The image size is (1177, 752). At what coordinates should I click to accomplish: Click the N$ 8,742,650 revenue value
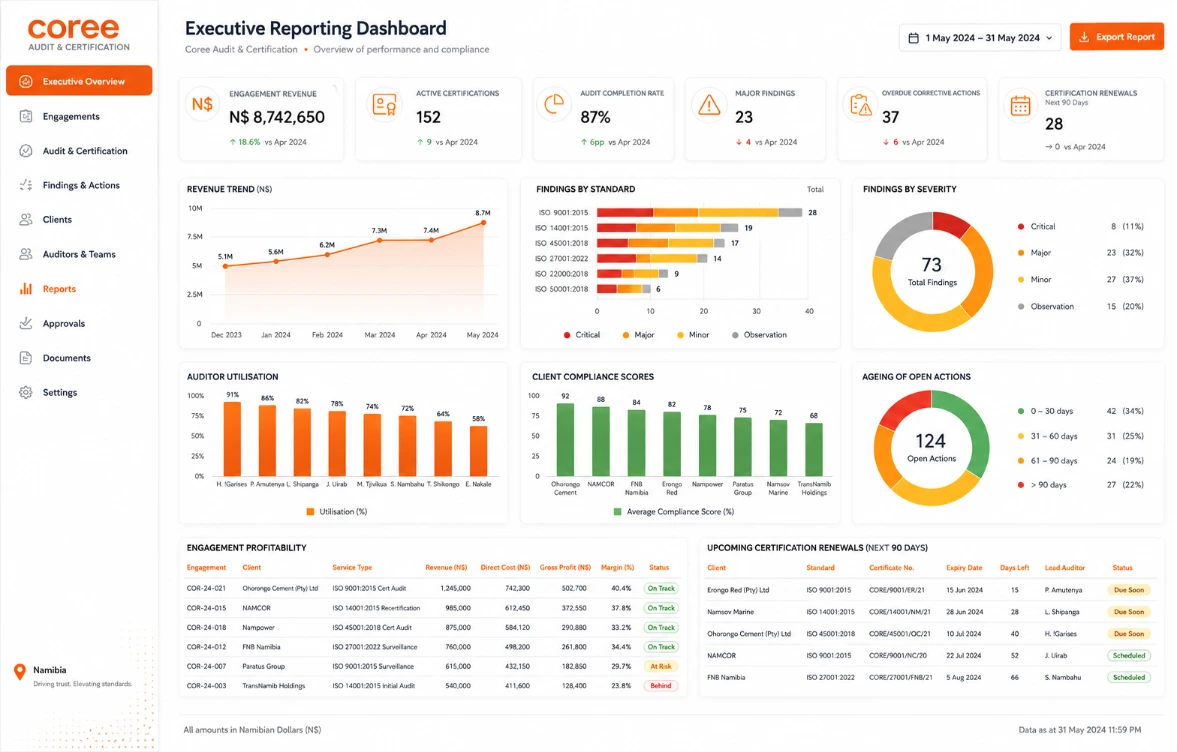[x=277, y=118]
